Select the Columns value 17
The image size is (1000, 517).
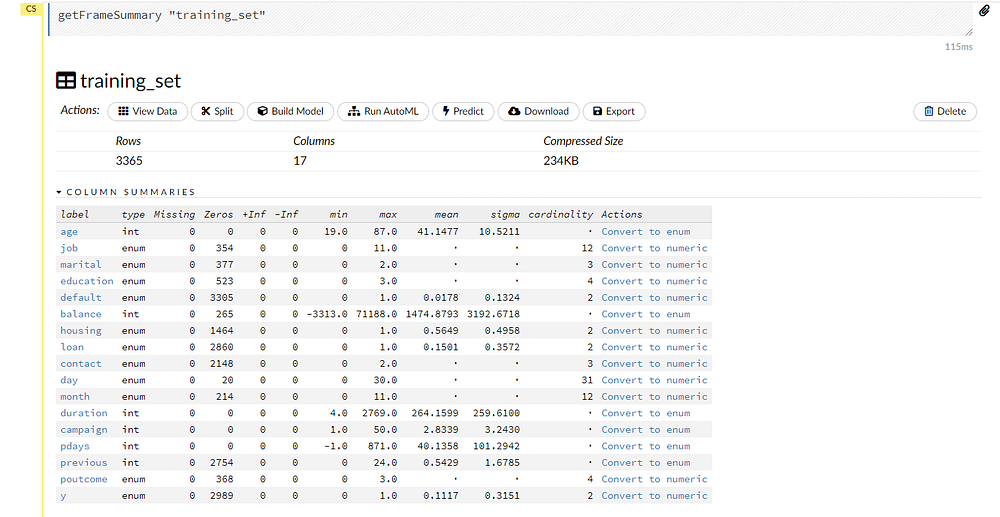pyautogui.click(x=300, y=161)
